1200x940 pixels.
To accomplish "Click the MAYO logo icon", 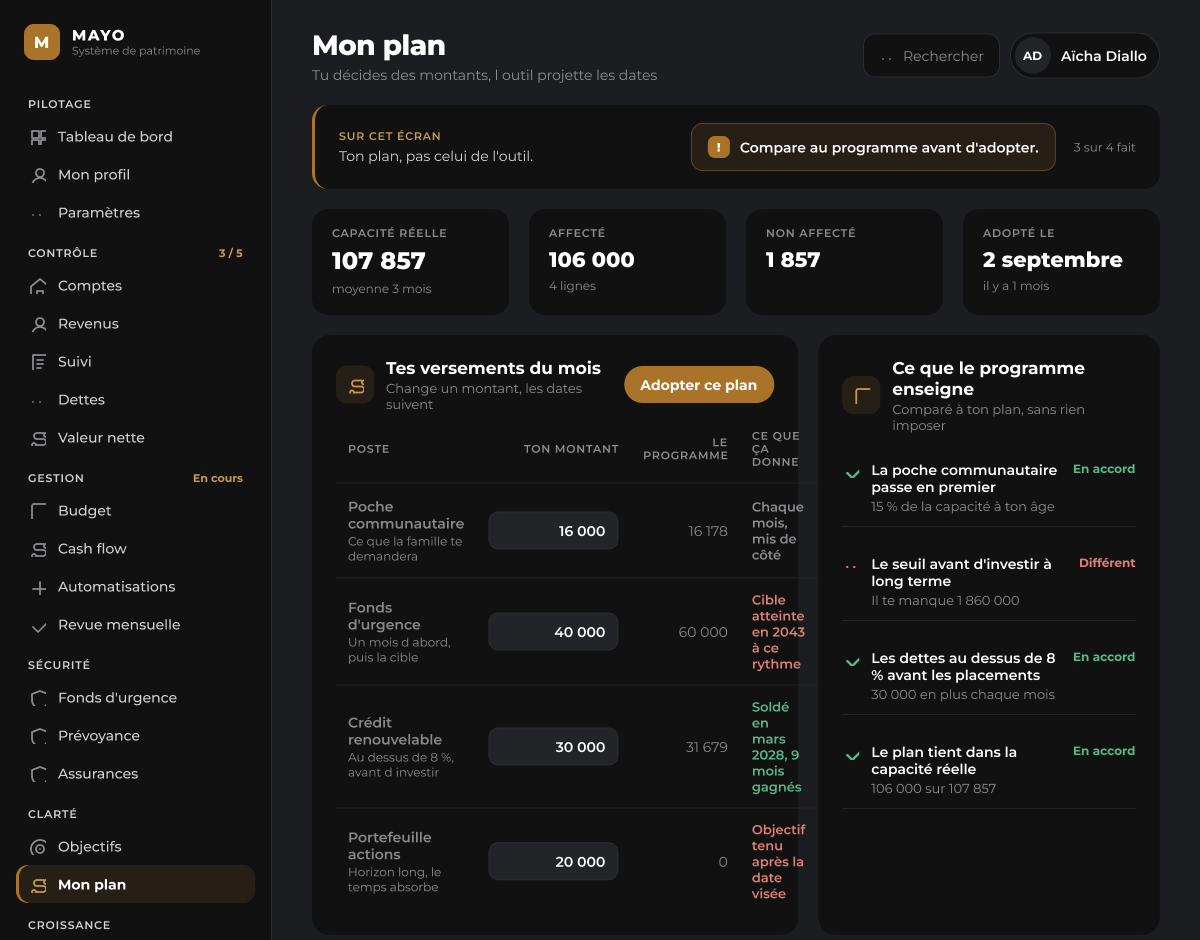I will click(x=42, y=42).
